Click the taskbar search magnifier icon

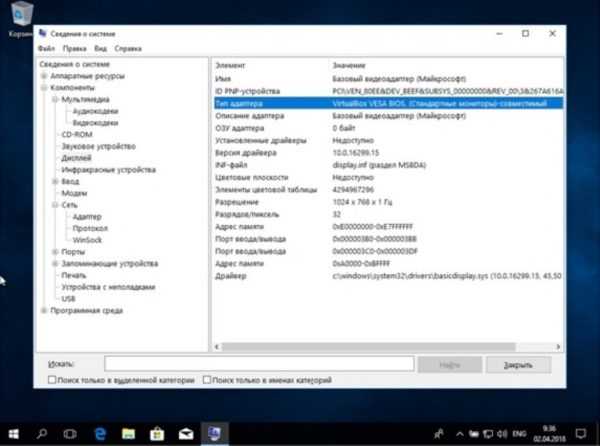click(42, 434)
